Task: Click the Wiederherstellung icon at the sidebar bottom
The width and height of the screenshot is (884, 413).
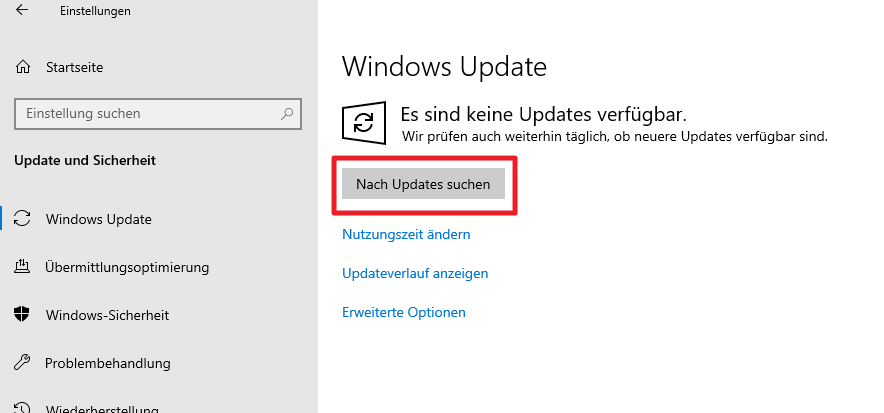Action: [x=22, y=408]
